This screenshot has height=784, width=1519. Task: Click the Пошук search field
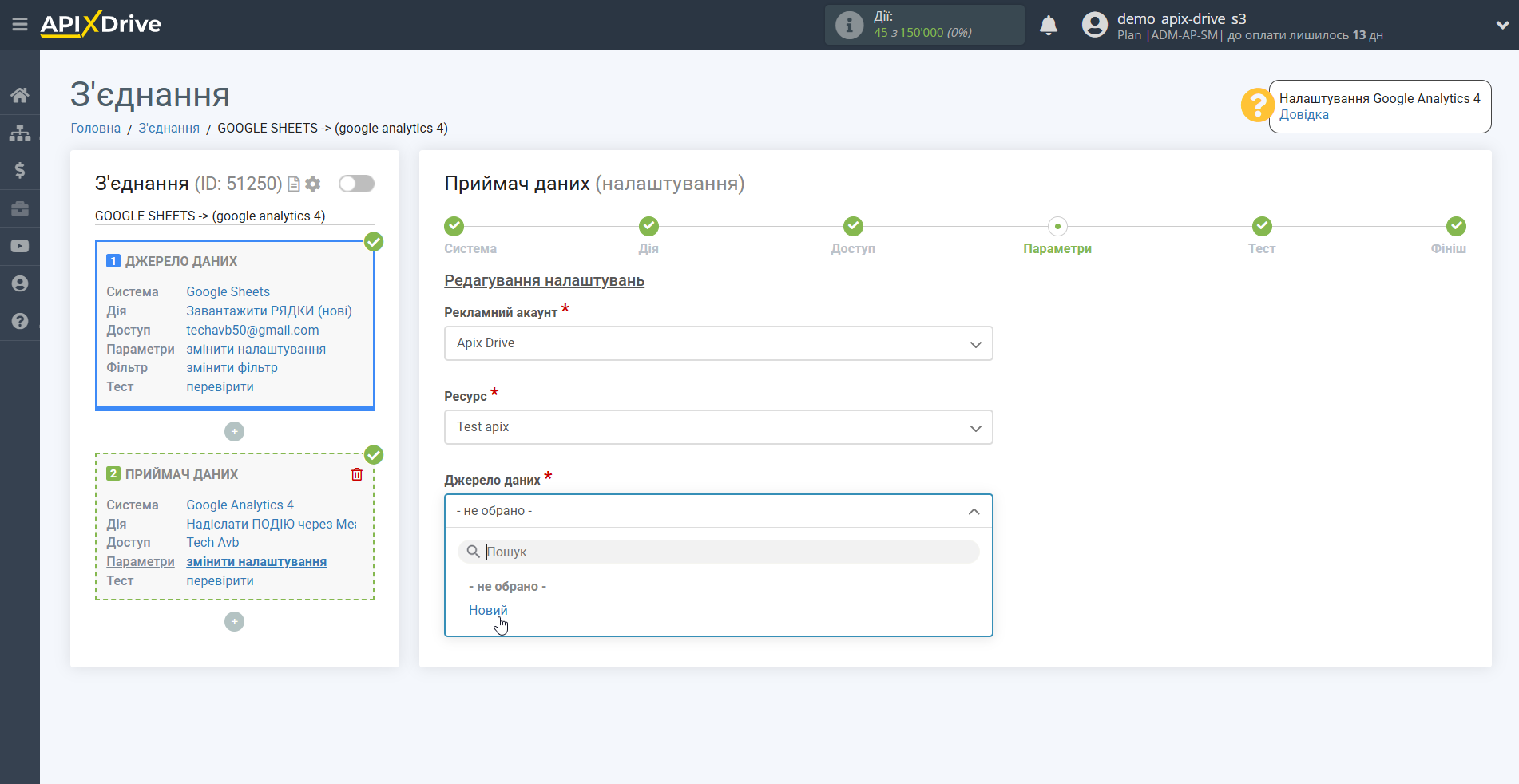tap(718, 552)
